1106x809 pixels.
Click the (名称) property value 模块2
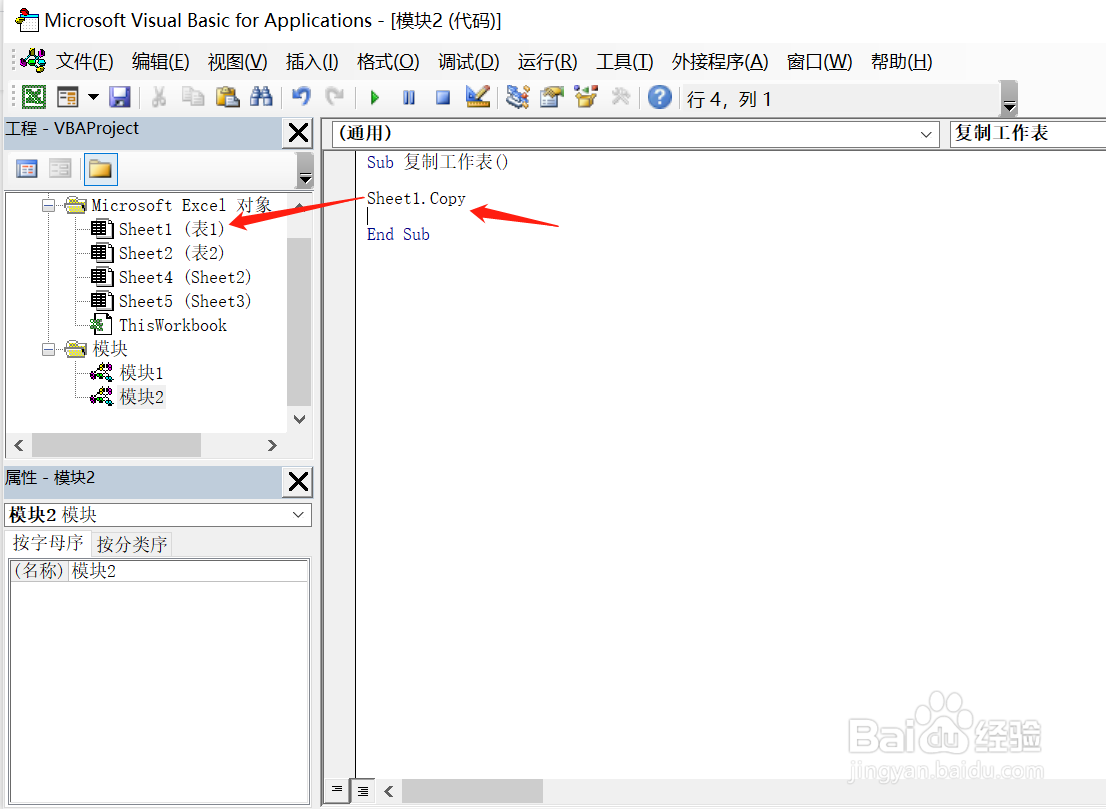coord(188,571)
